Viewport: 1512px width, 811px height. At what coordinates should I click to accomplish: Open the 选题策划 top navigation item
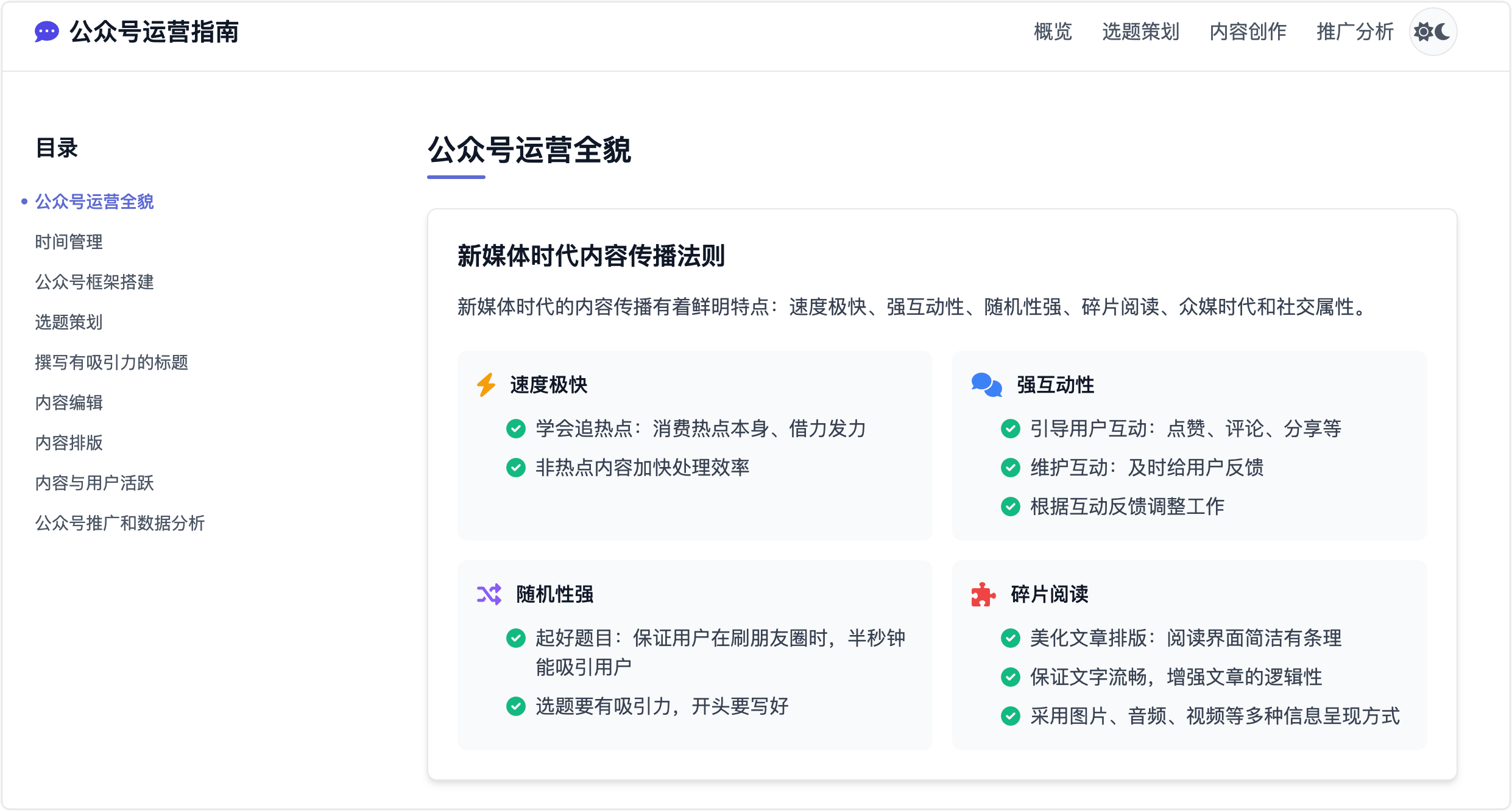1140,32
